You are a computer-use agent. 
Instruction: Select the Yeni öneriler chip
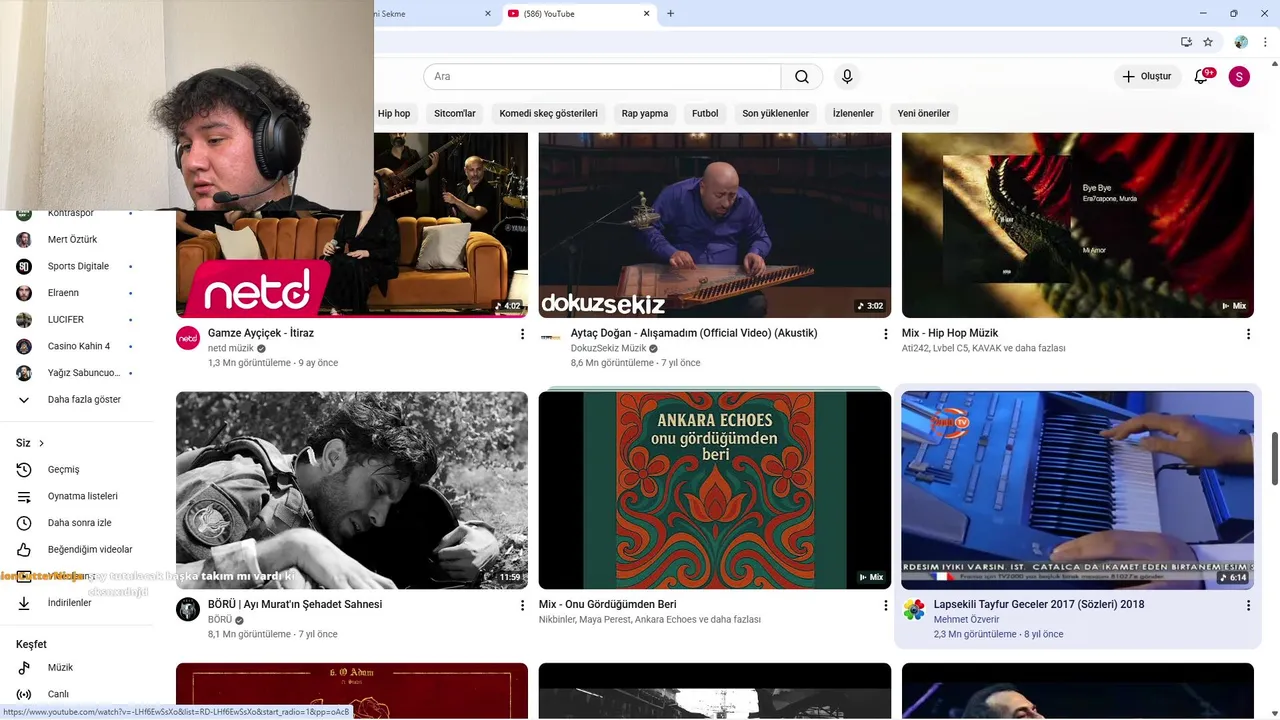[x=924, y=113]
